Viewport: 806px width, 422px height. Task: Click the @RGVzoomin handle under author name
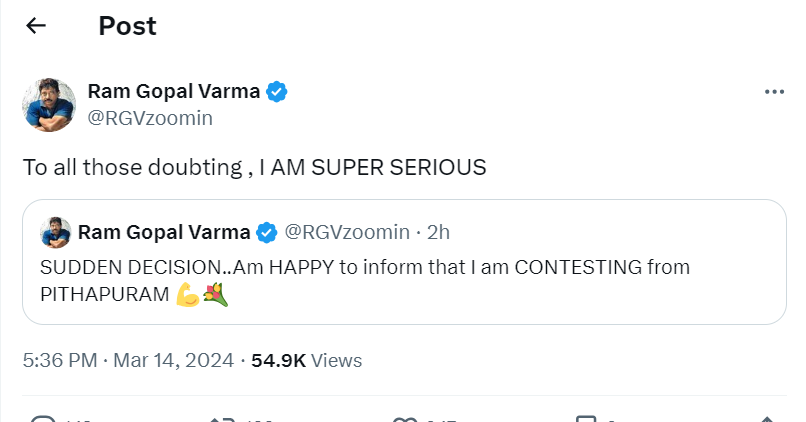[x=150, y=118]
